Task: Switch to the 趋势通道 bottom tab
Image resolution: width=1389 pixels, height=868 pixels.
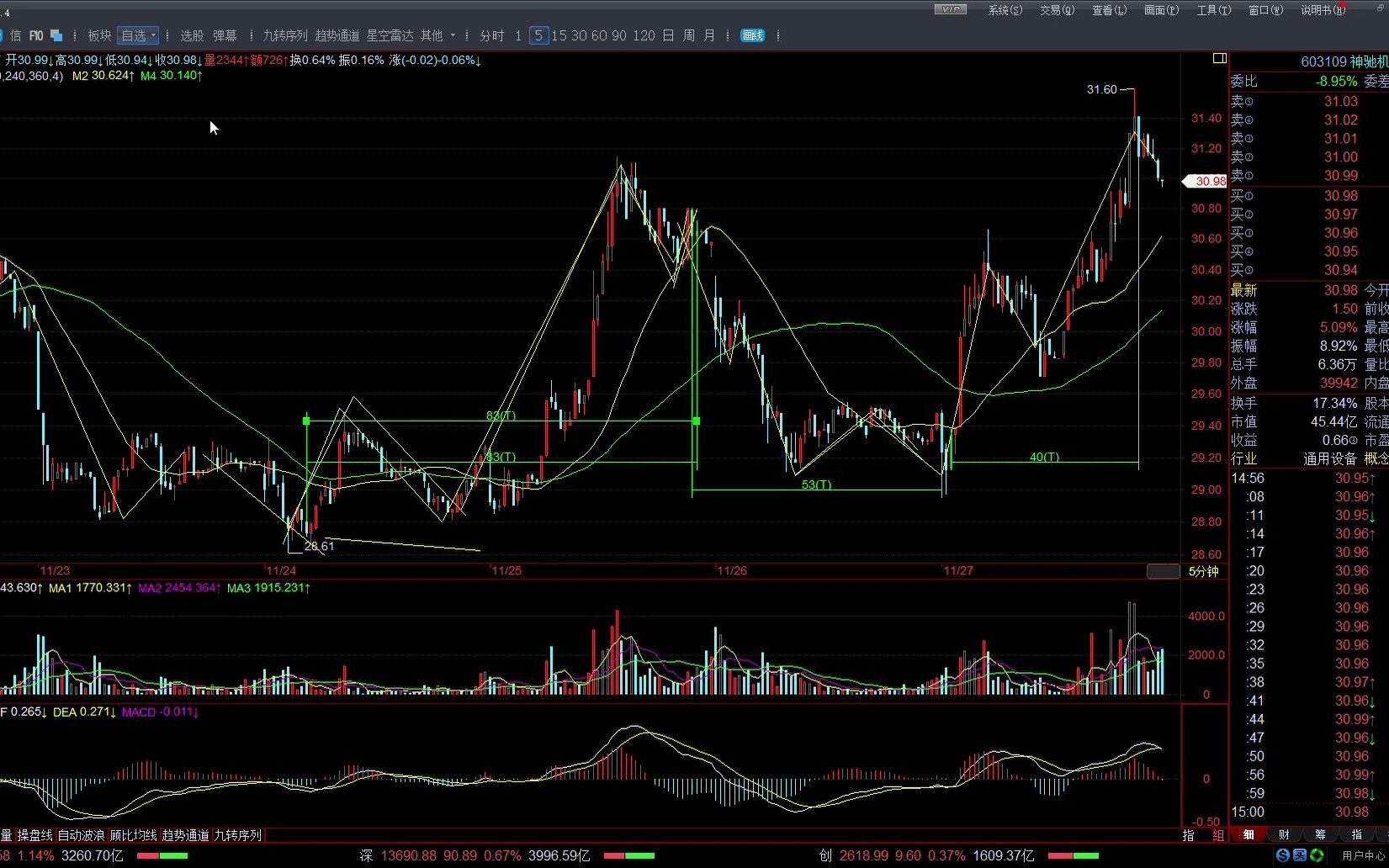Action: (185, 835)
